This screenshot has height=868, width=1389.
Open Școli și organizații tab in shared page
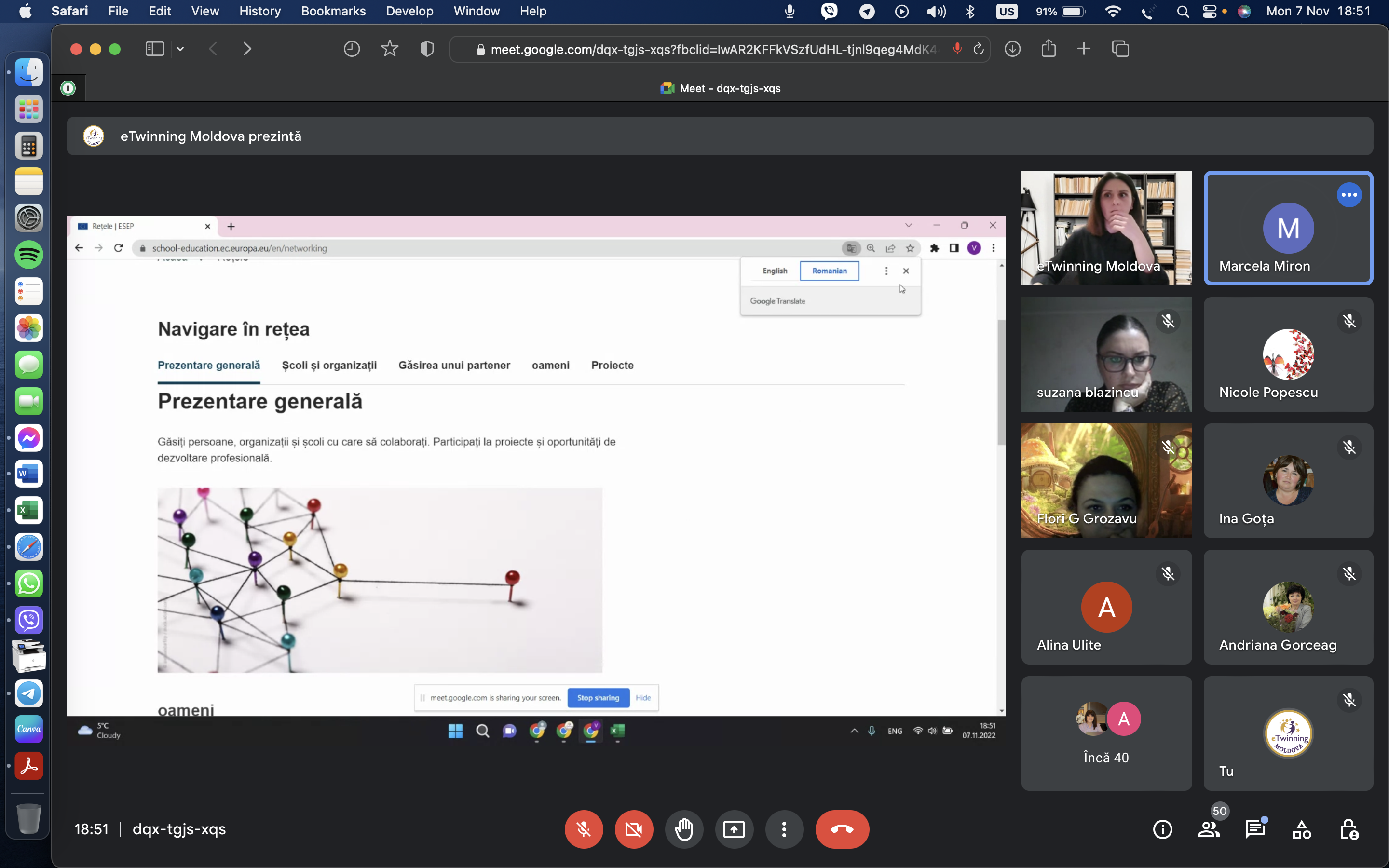329,365
